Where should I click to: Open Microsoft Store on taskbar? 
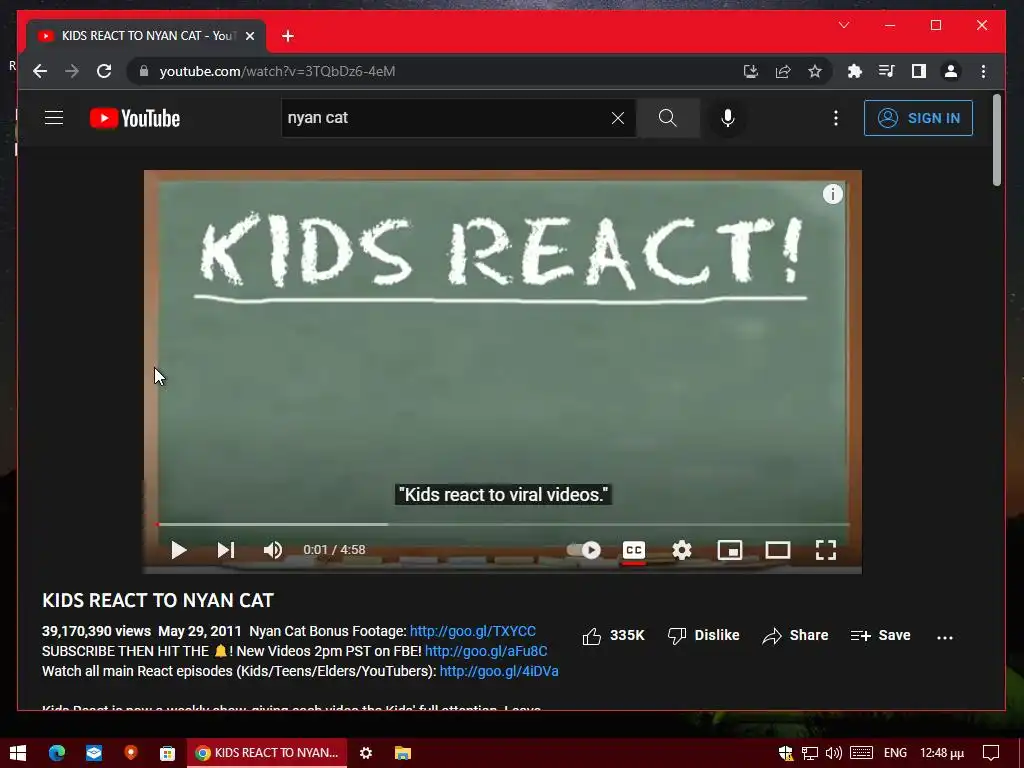tap(167, 753)
